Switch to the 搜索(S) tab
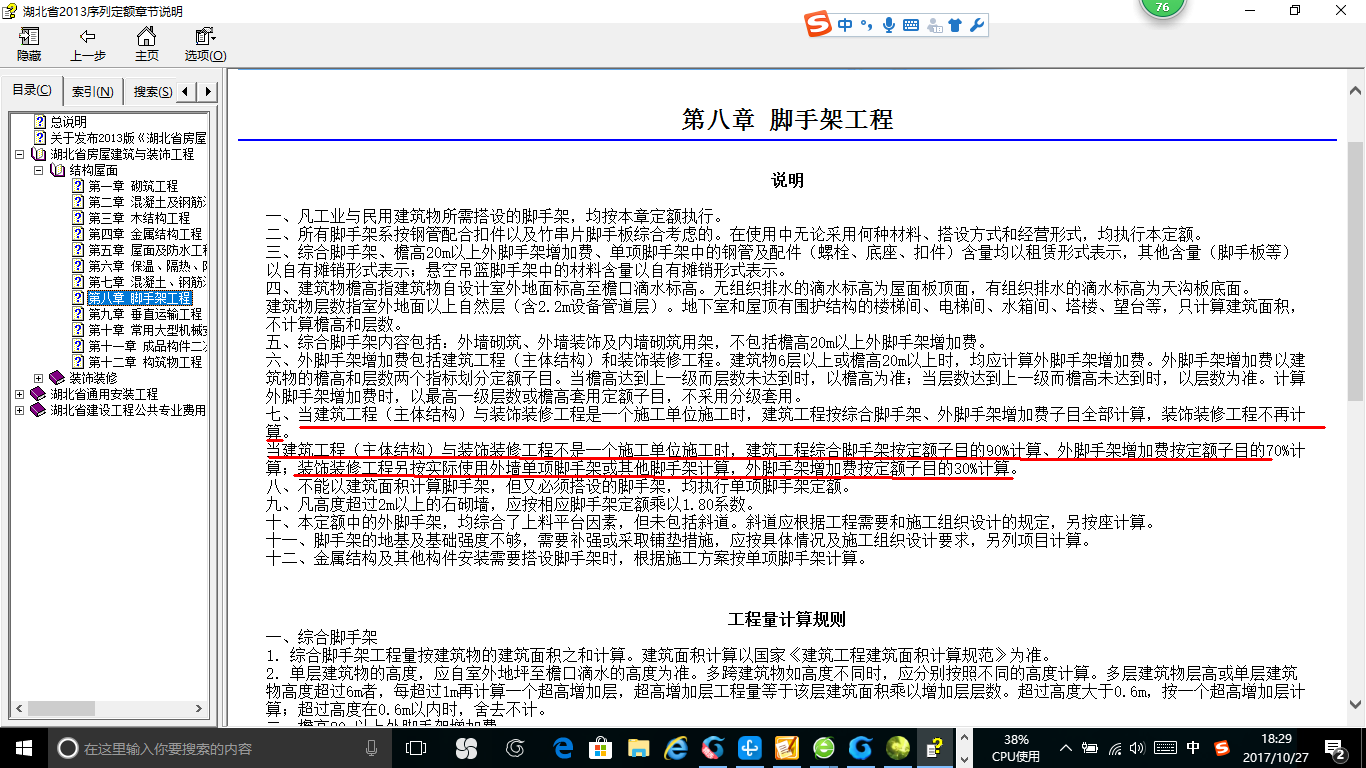The image size is (1366, 768). [x=152, y=92]
